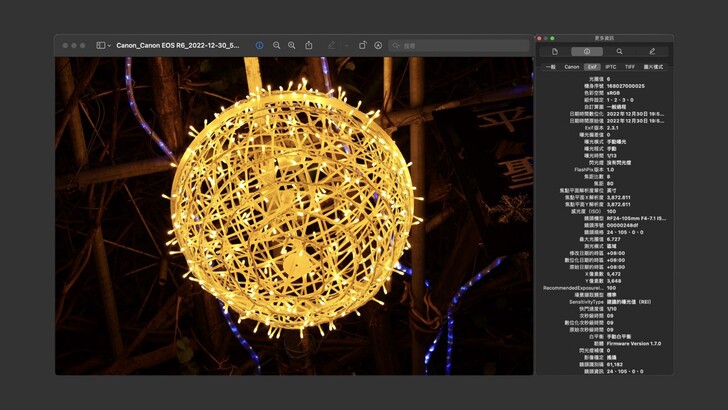Select the 一般 (General) metadata tab
Screen dimensions: 728x410
coord(551,67)
